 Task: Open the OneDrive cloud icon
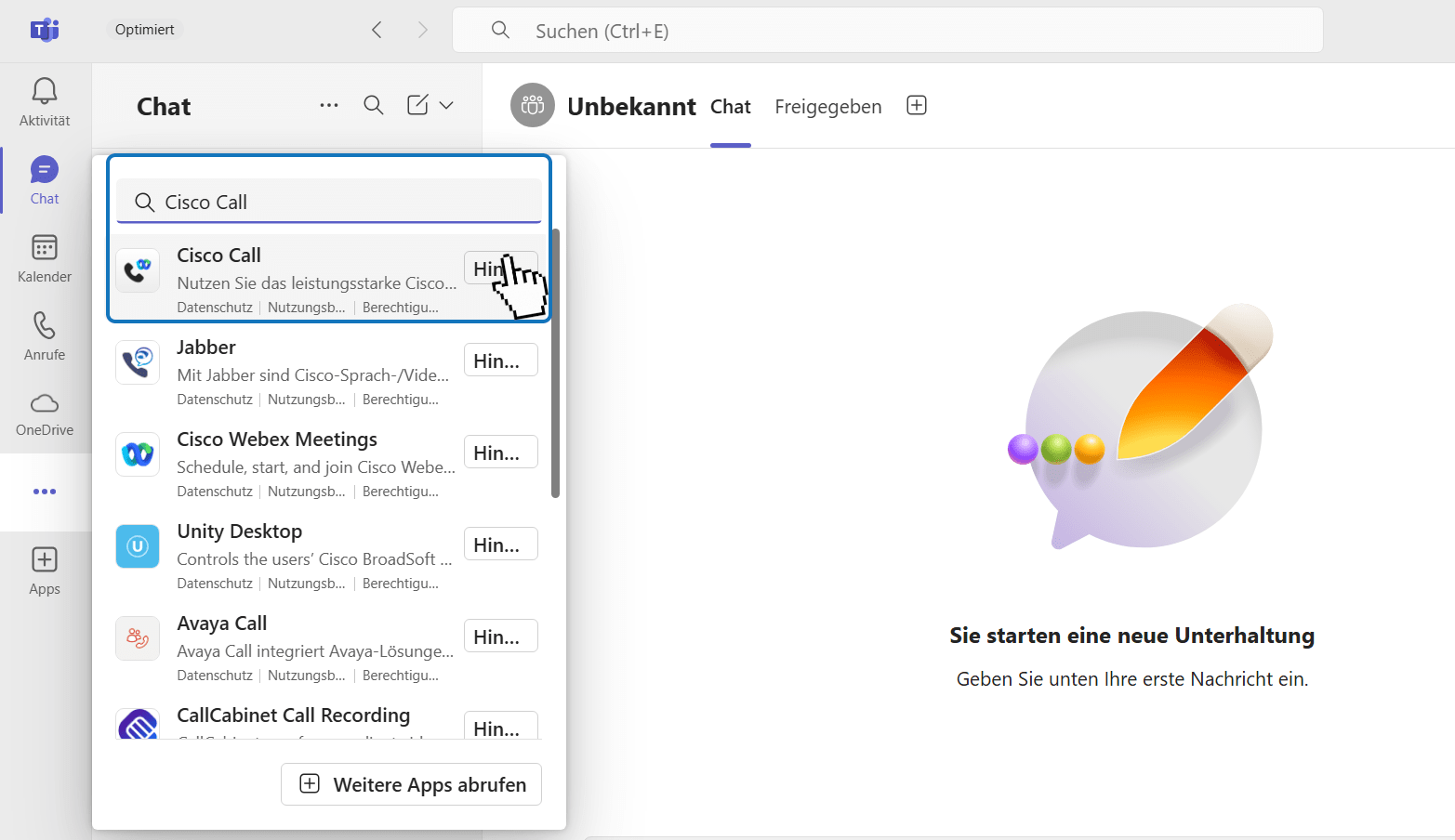(x=45, y=403)
